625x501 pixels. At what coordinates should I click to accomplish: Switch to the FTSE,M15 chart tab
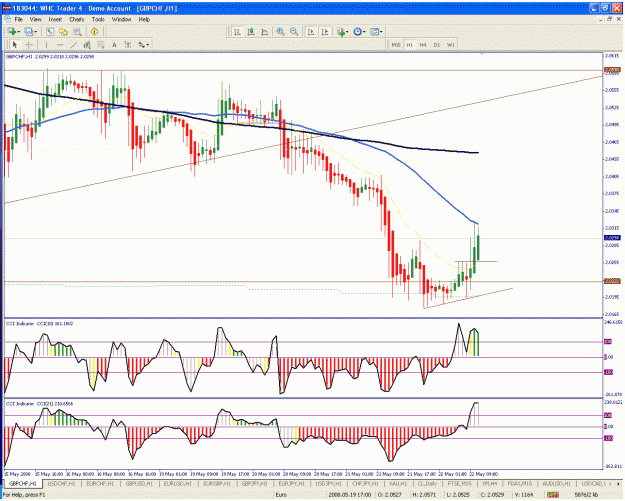tap(459, 484)
